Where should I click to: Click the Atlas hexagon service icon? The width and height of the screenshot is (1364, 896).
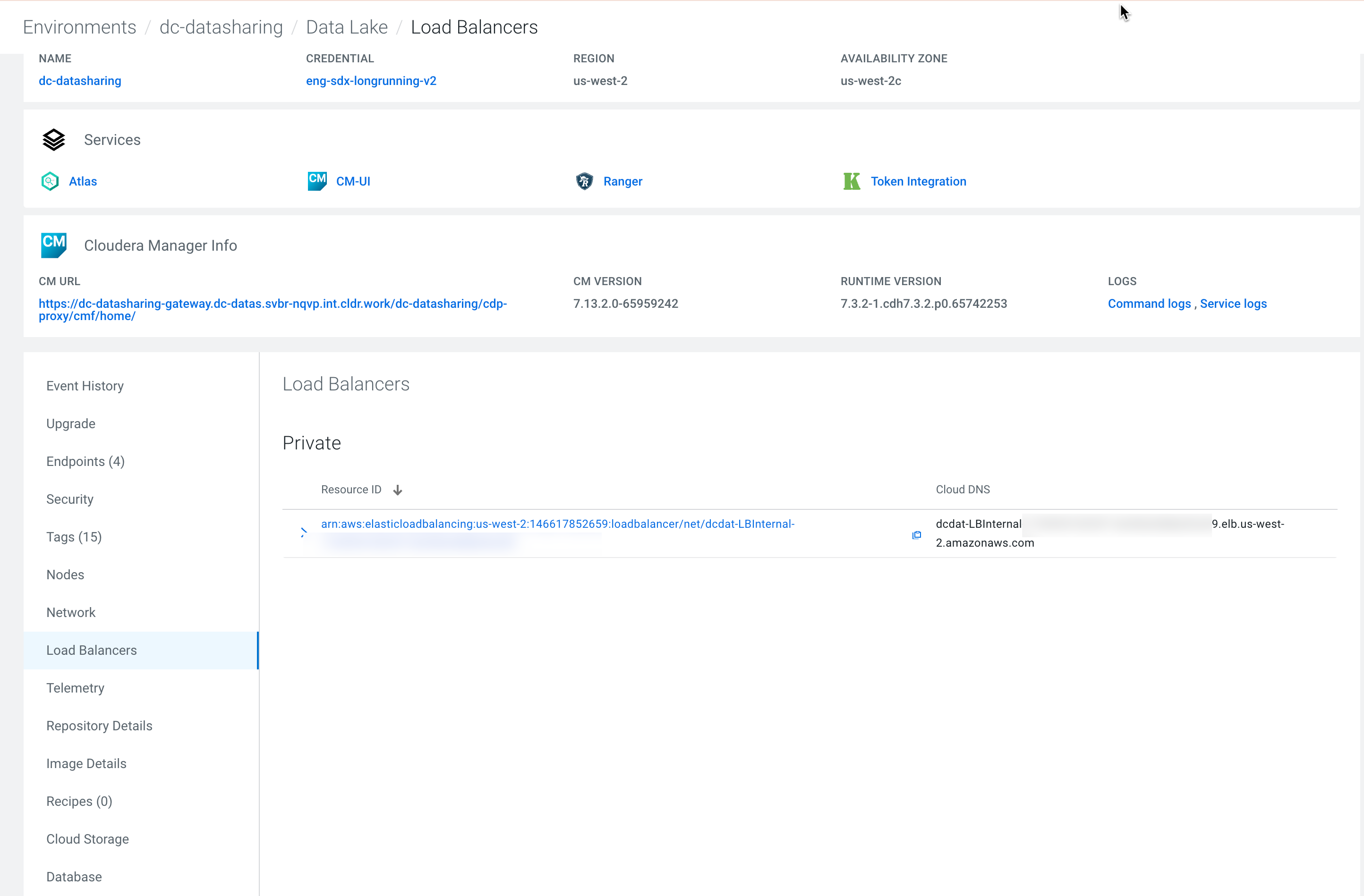[50, 181]
